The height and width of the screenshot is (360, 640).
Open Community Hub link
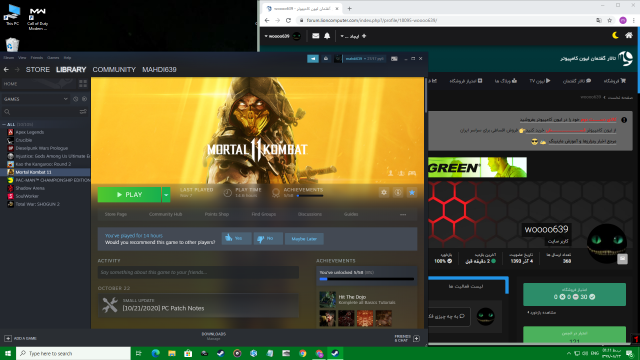(165, 214)
